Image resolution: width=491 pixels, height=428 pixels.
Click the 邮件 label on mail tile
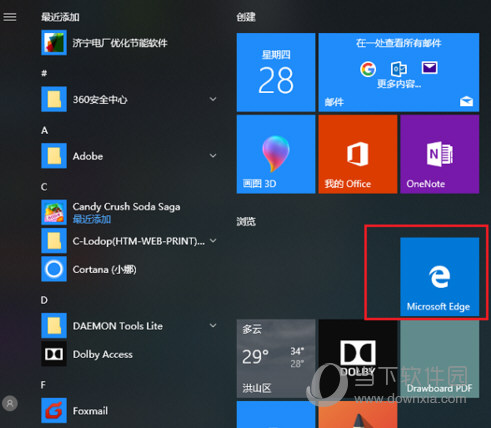334,102
